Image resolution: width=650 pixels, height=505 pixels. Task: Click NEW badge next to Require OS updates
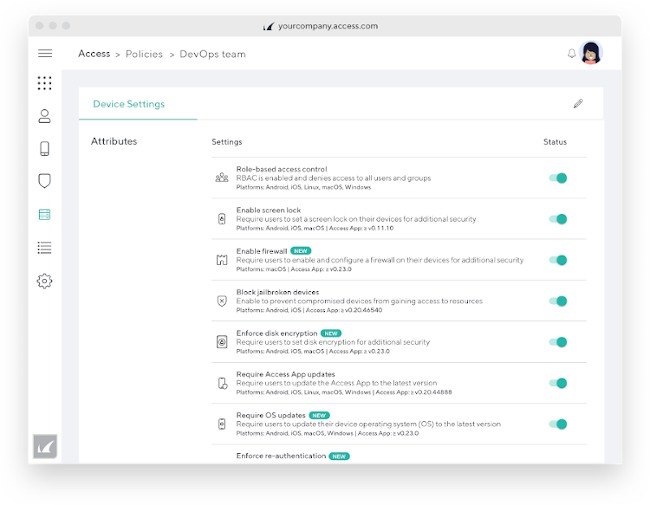point(319,415)
